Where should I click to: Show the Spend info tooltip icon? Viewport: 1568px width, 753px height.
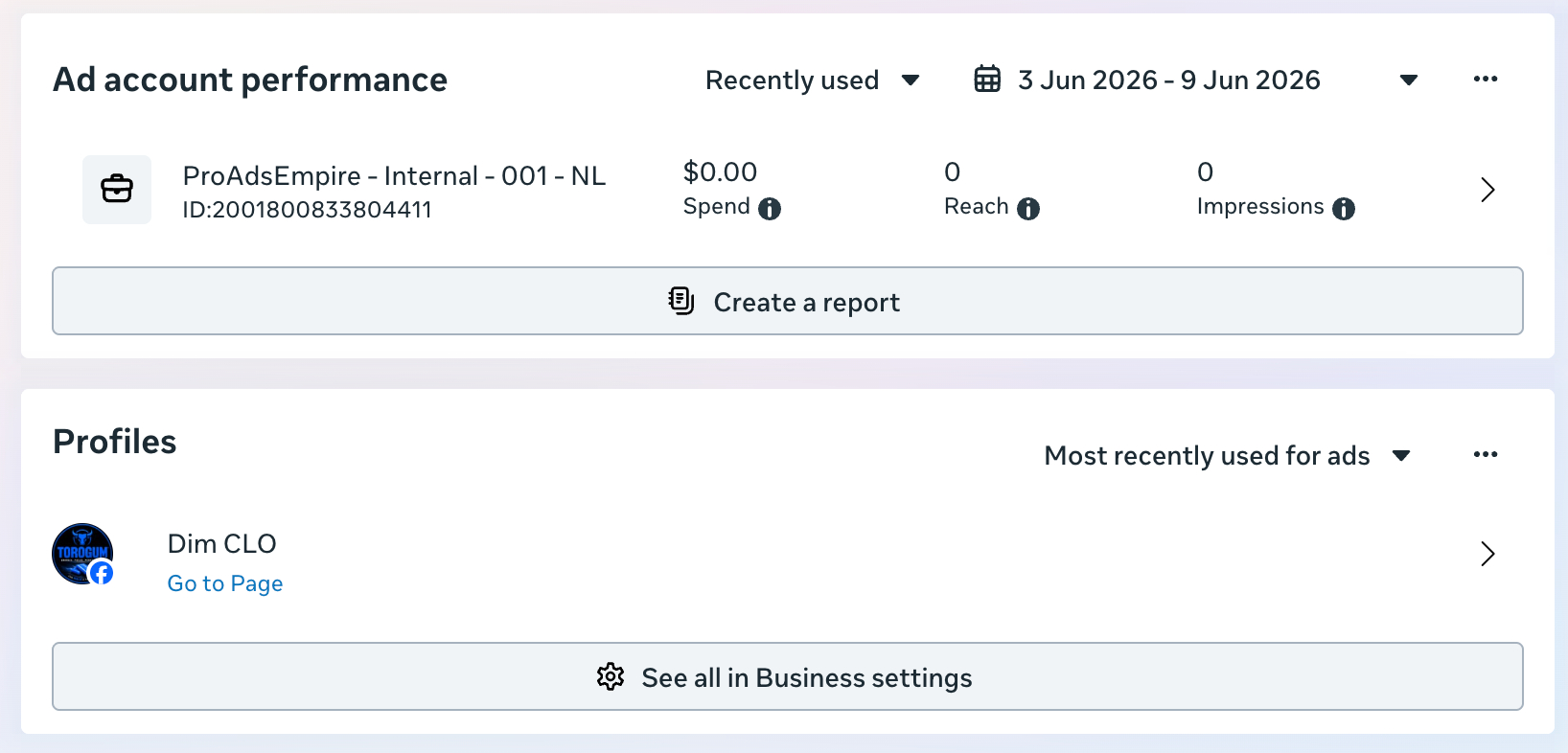770,209
